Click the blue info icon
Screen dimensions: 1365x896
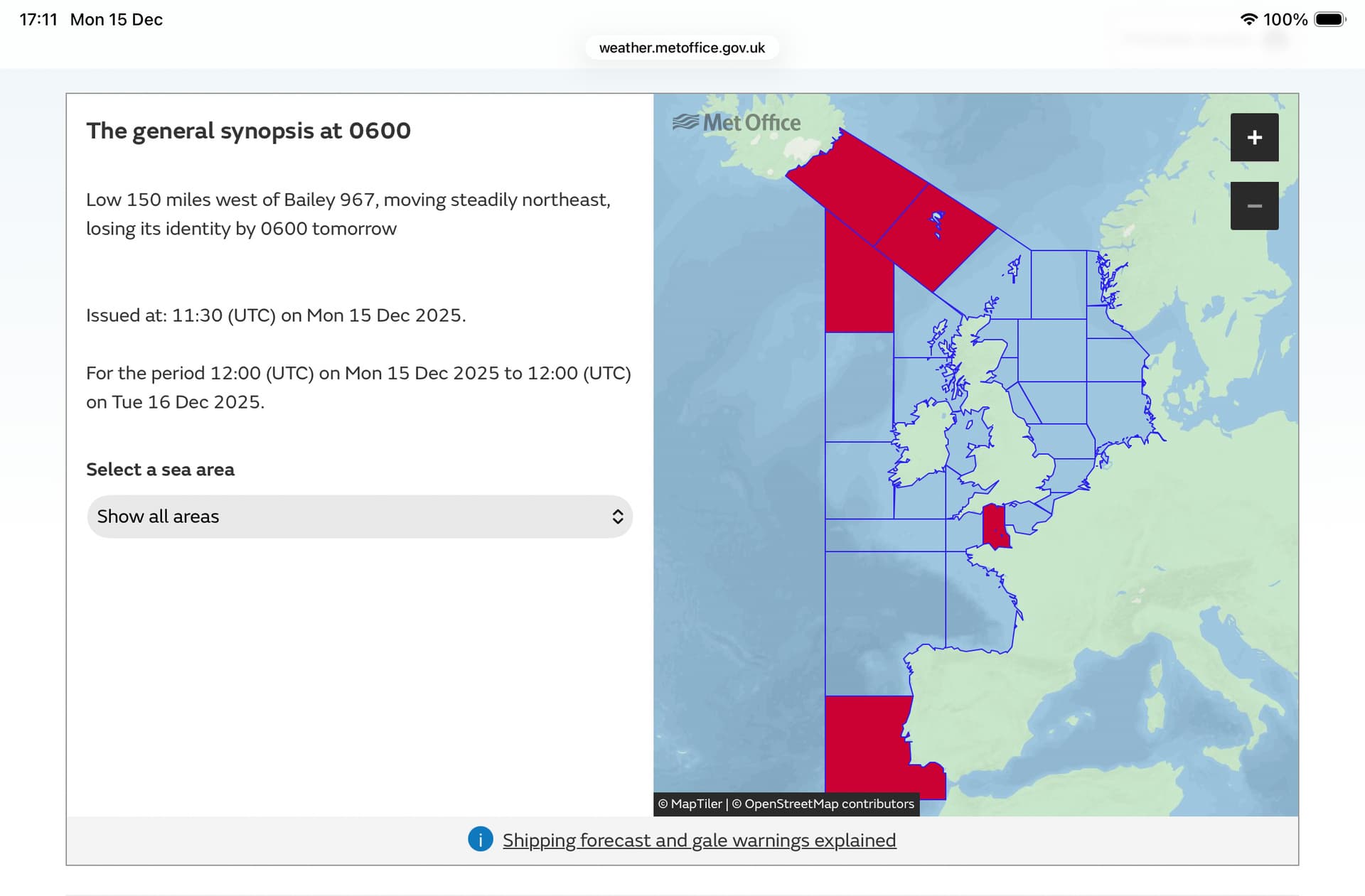tap(480, 839)
